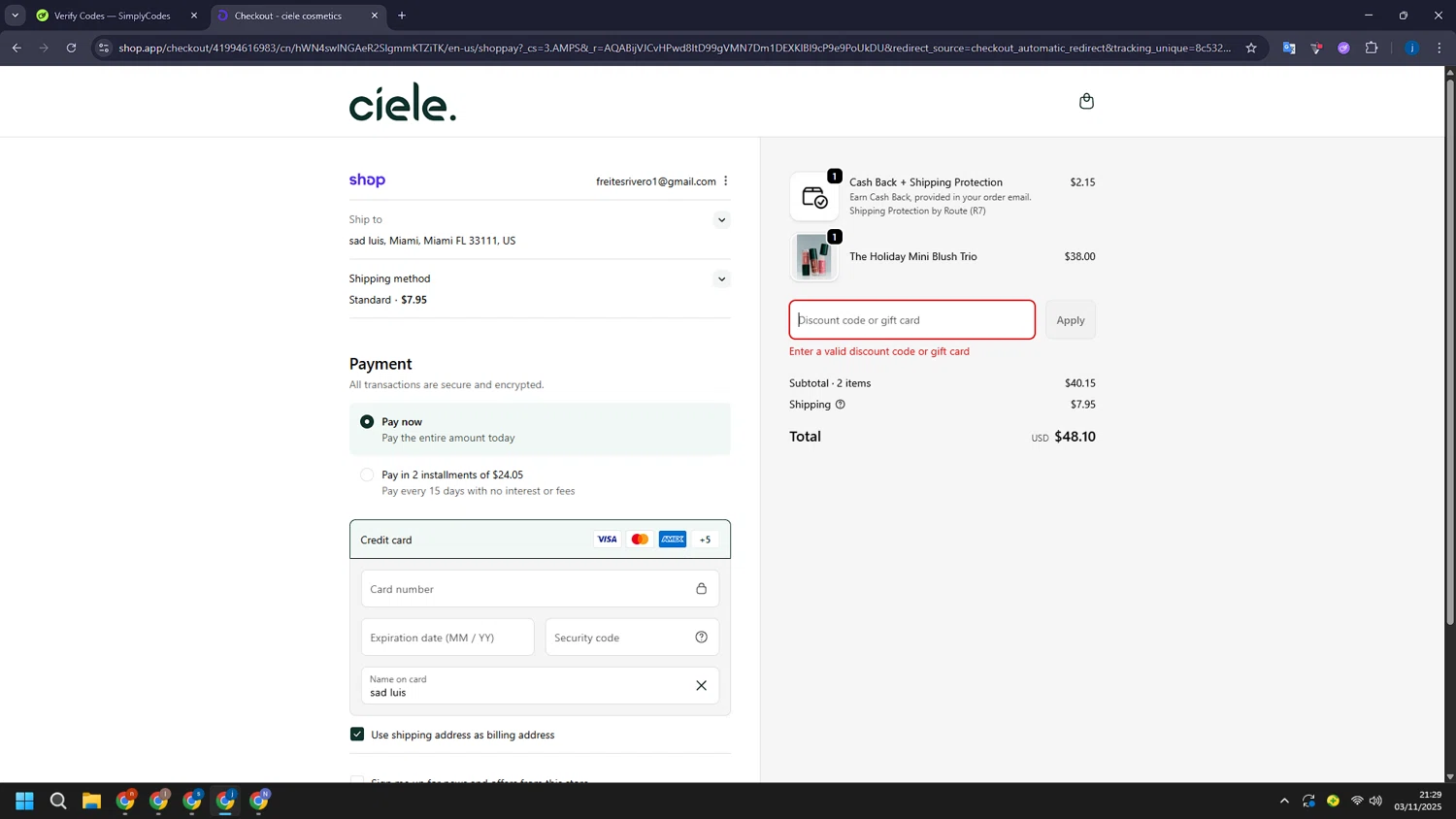1456x819 pixels.
Task: Click the card number lock icon
Action: (701, 589)
